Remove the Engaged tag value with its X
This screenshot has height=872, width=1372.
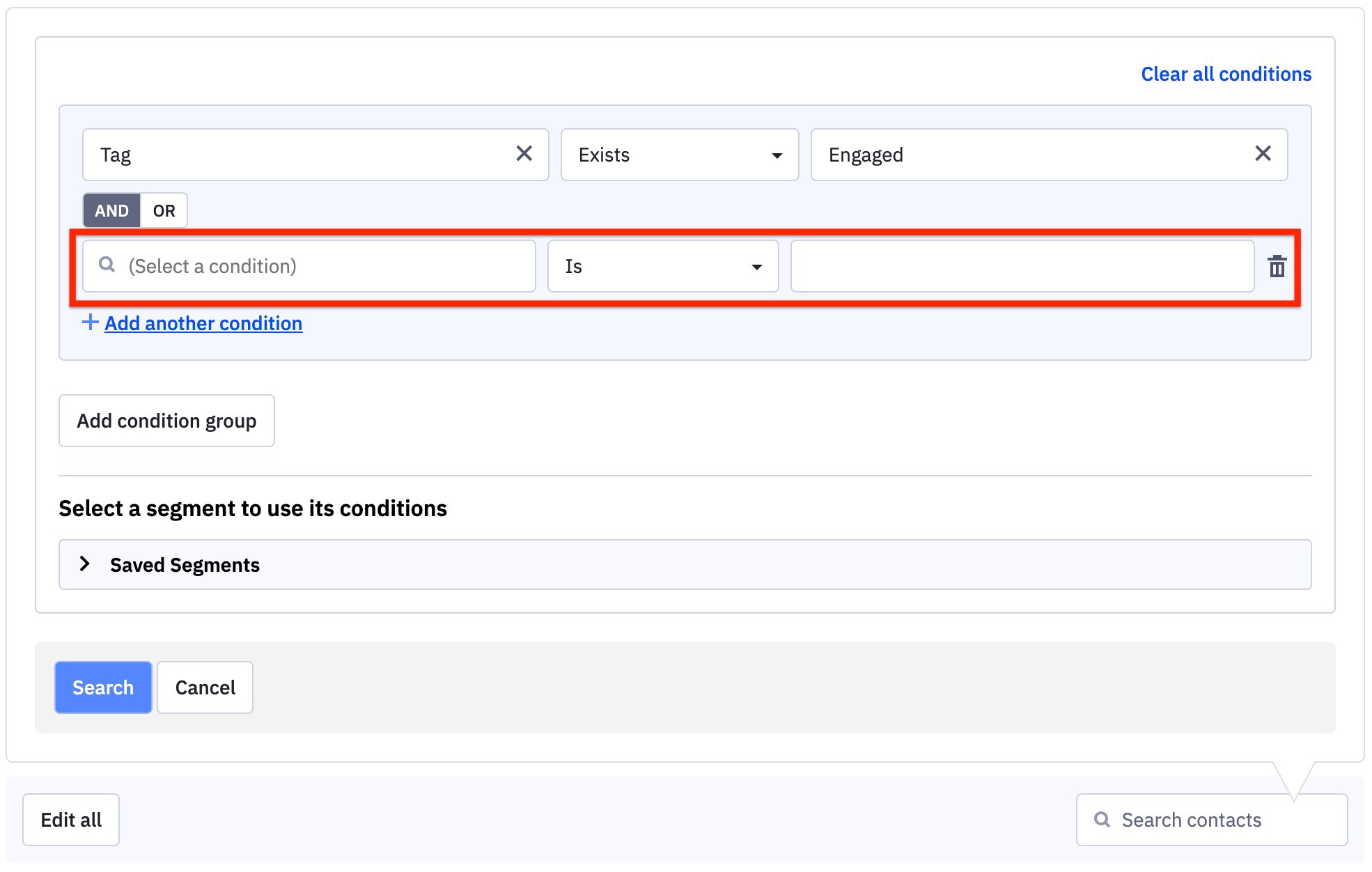(1263, 154)
